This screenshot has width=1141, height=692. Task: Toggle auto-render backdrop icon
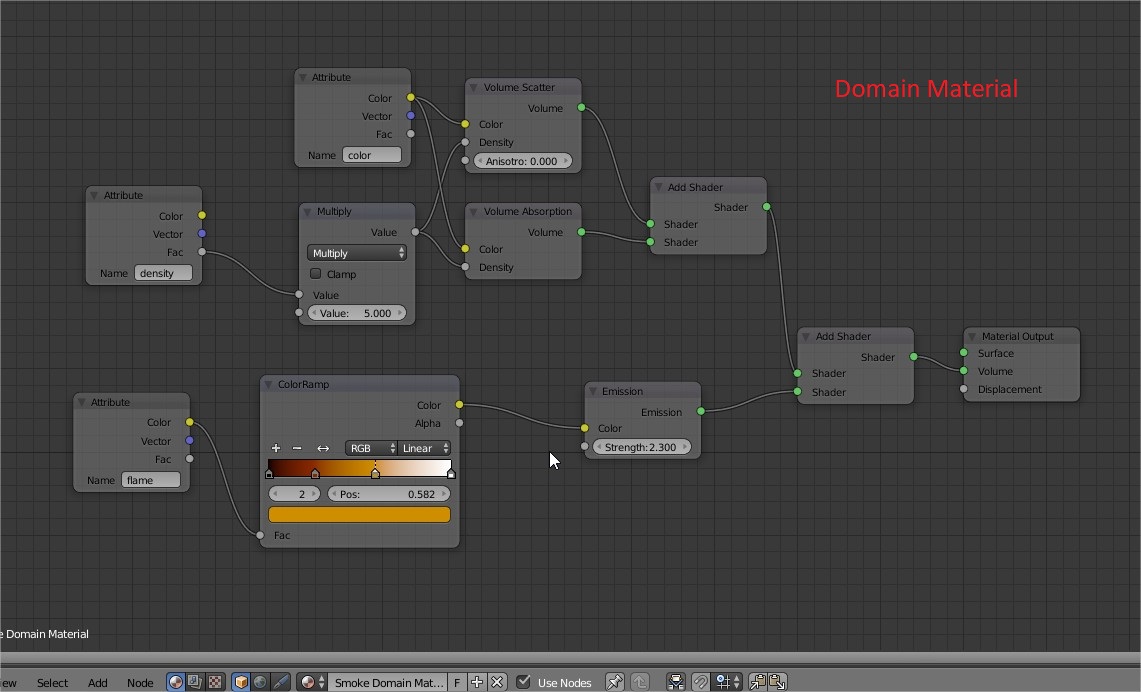point(676,682)
